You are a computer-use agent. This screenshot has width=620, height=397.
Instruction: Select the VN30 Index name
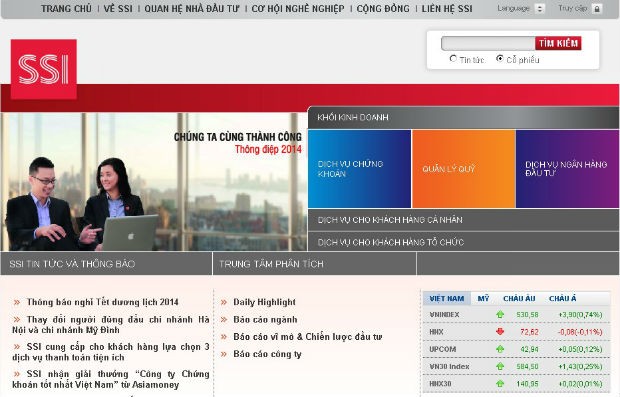point(449,367)
